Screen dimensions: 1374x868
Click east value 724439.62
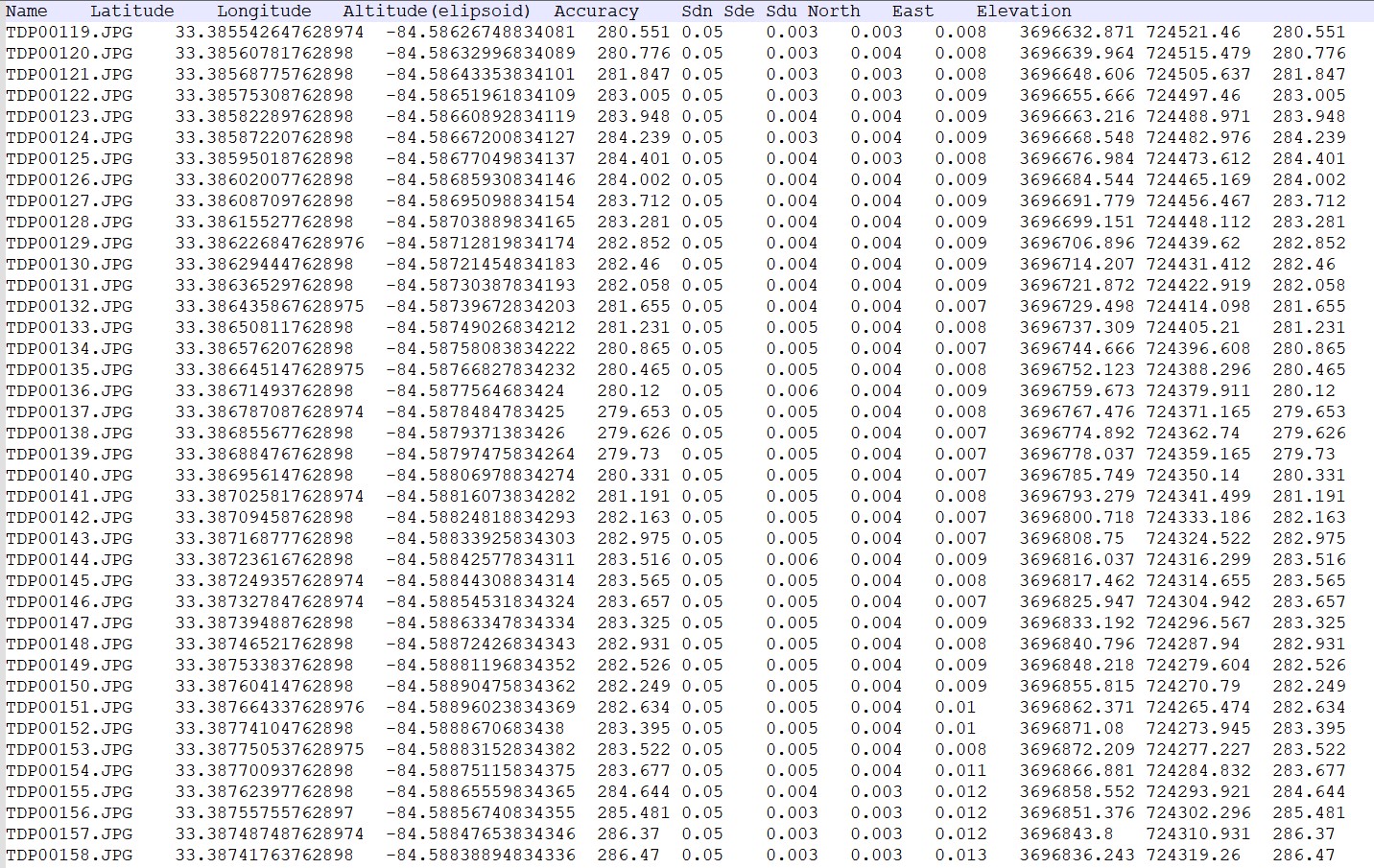tap(1193, 243)
